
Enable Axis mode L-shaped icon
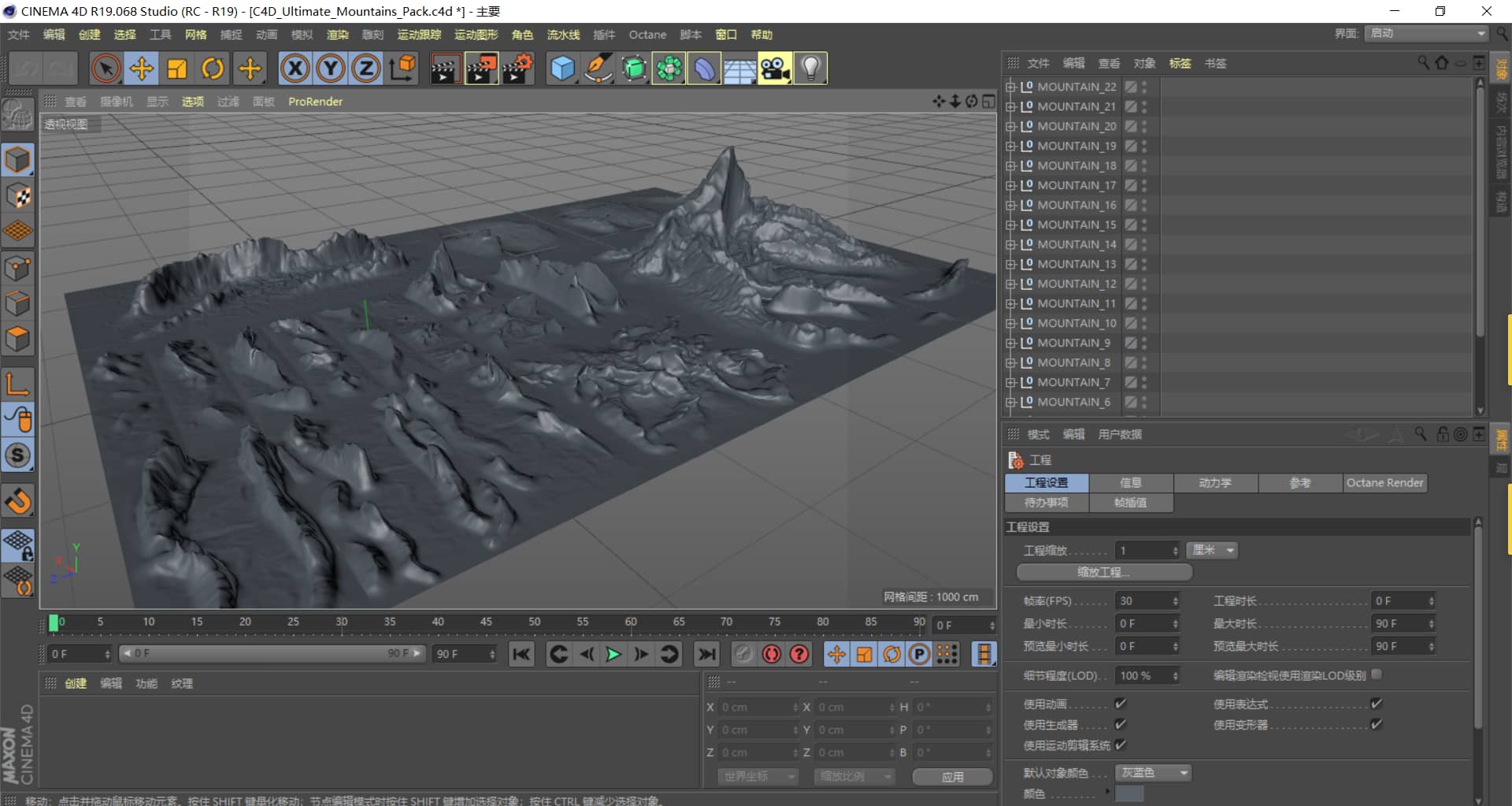click(x=17, y=384)
